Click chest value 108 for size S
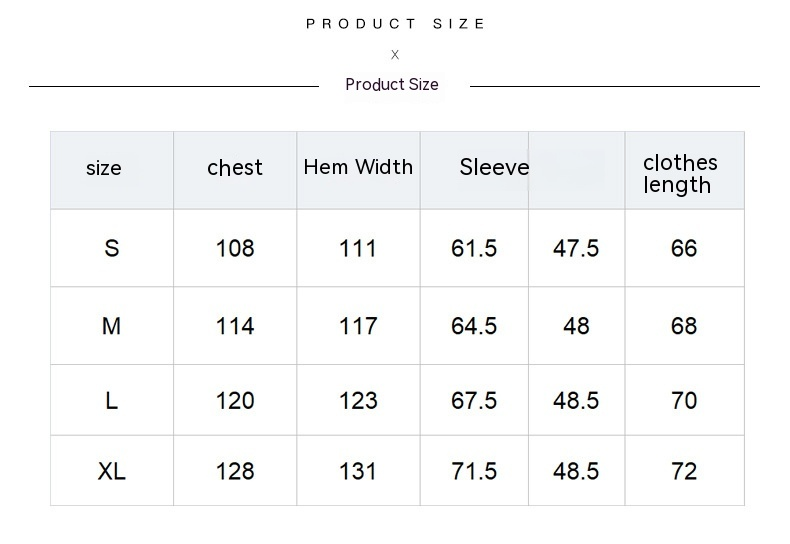This screenshot has height=544, width=790. coord(235,248)
